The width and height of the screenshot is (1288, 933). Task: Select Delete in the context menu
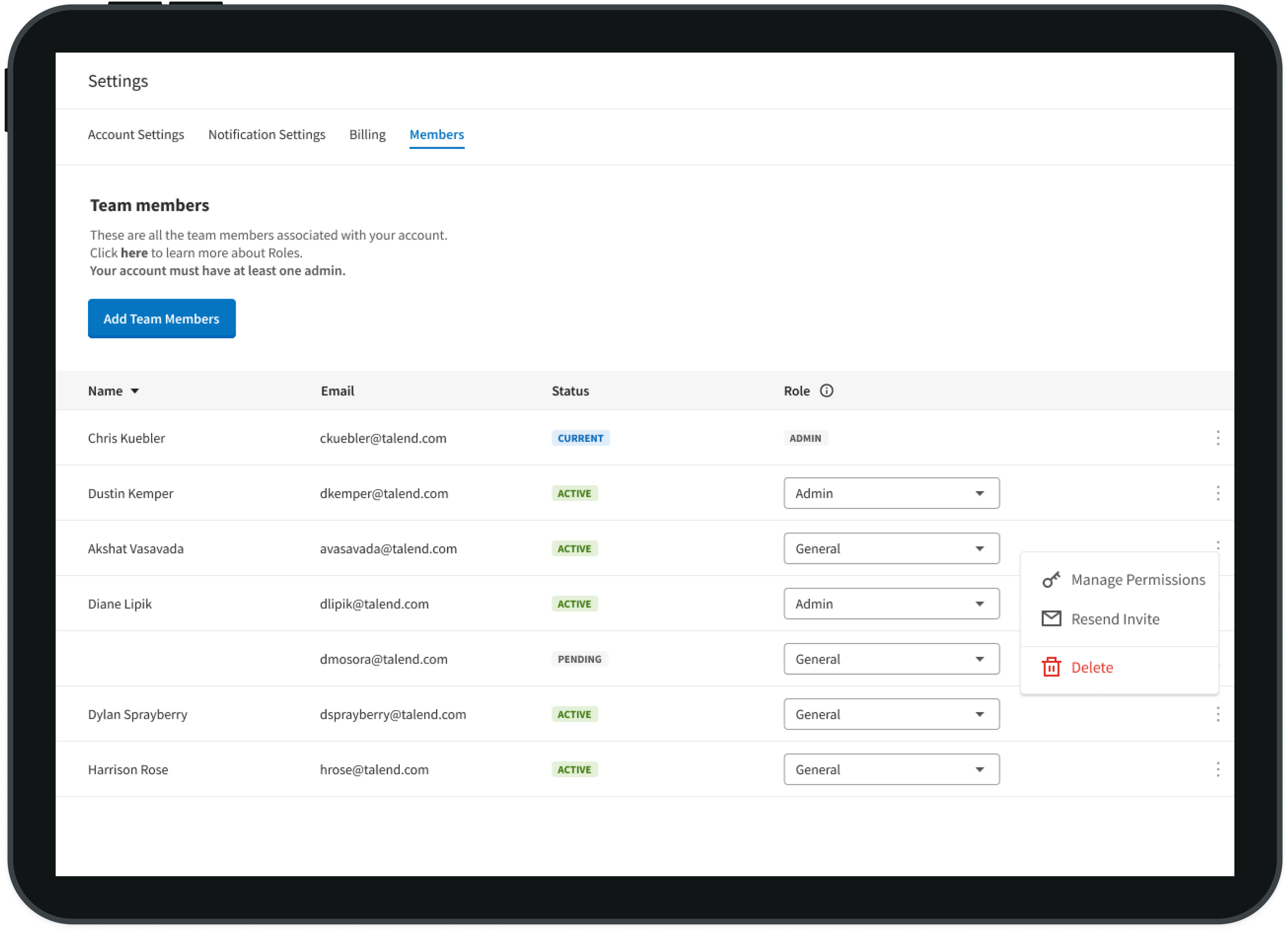click(x=1091, y=667)
